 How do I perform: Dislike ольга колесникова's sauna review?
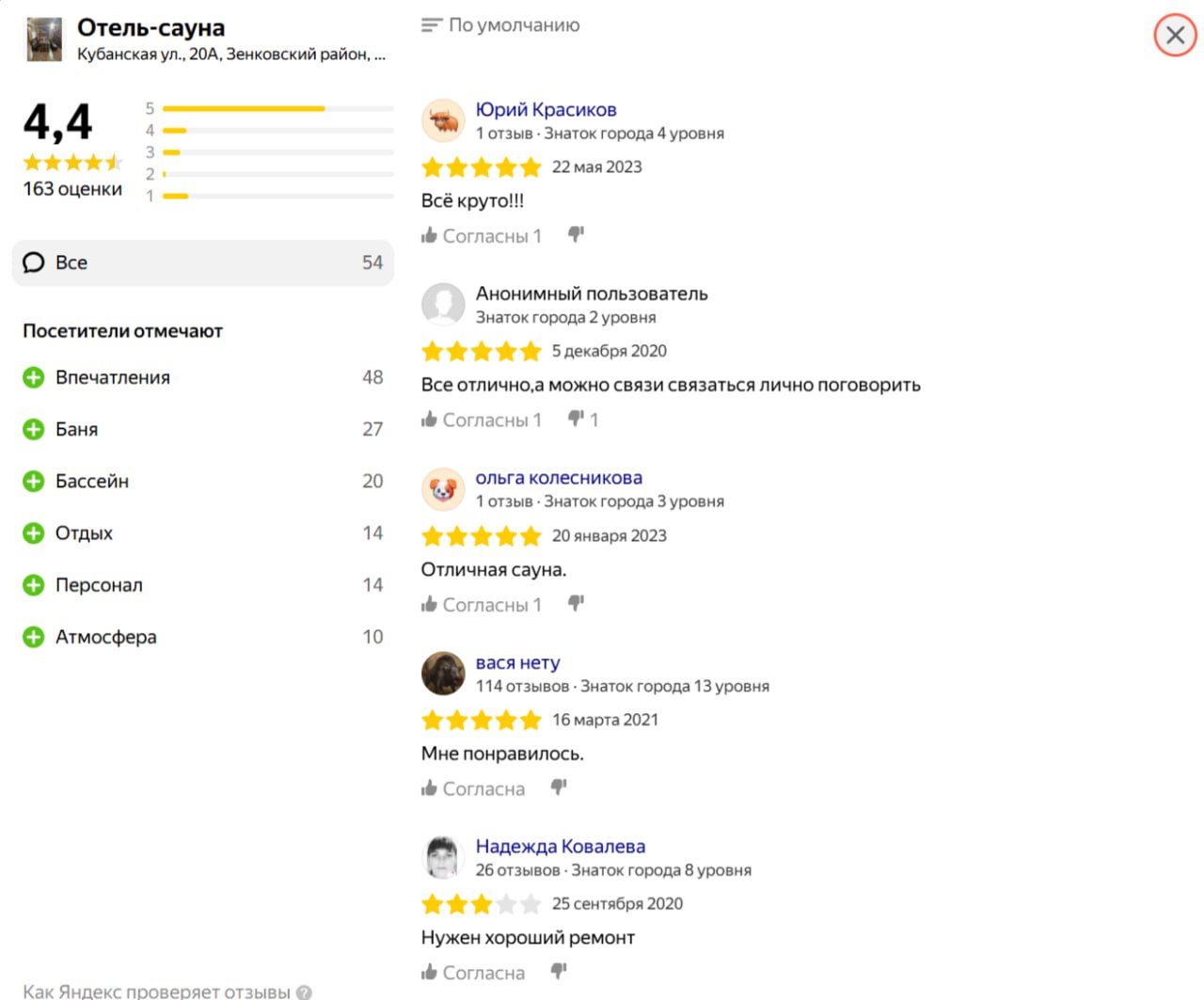[x=576, y=603]
